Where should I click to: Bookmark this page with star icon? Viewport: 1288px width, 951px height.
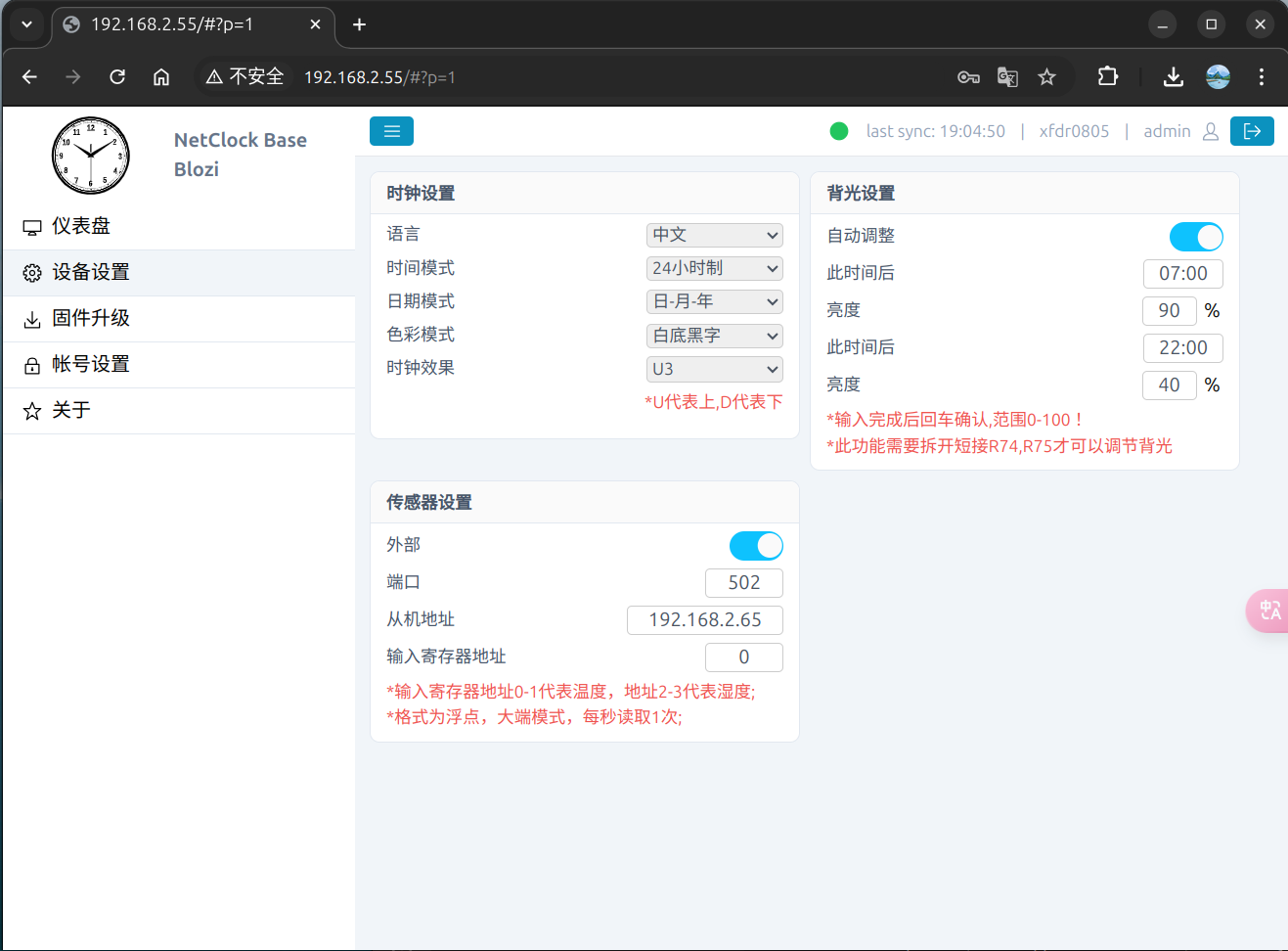pyautogui.click(x=1046, y=77)
